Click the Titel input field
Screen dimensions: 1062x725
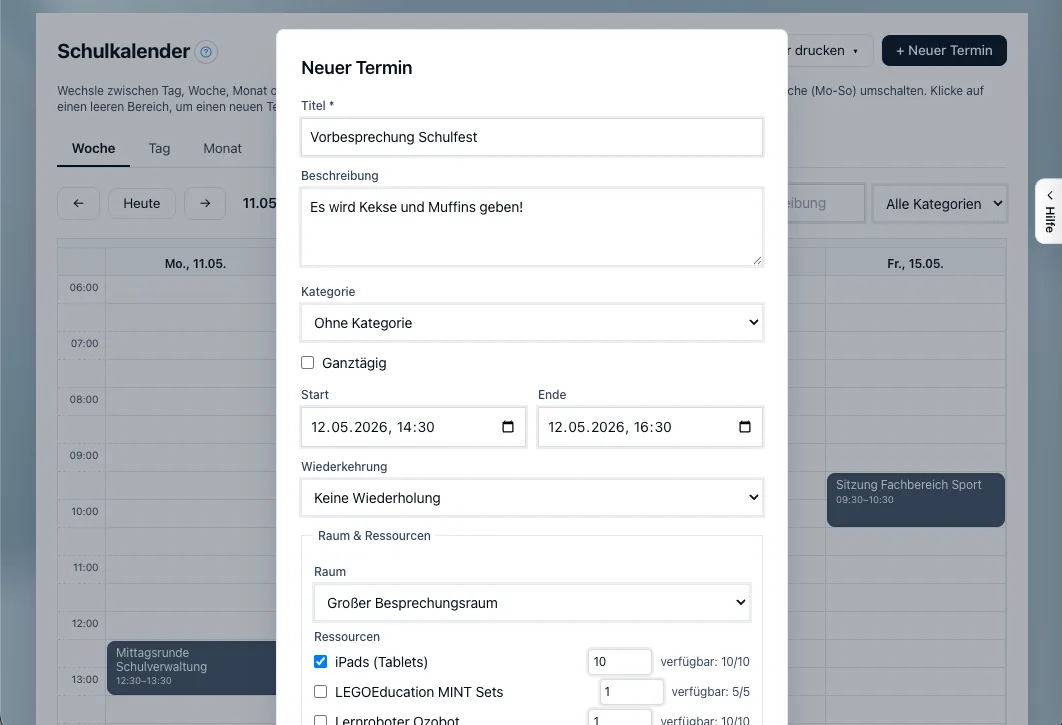pyautogui.click(x=532, y=137)
